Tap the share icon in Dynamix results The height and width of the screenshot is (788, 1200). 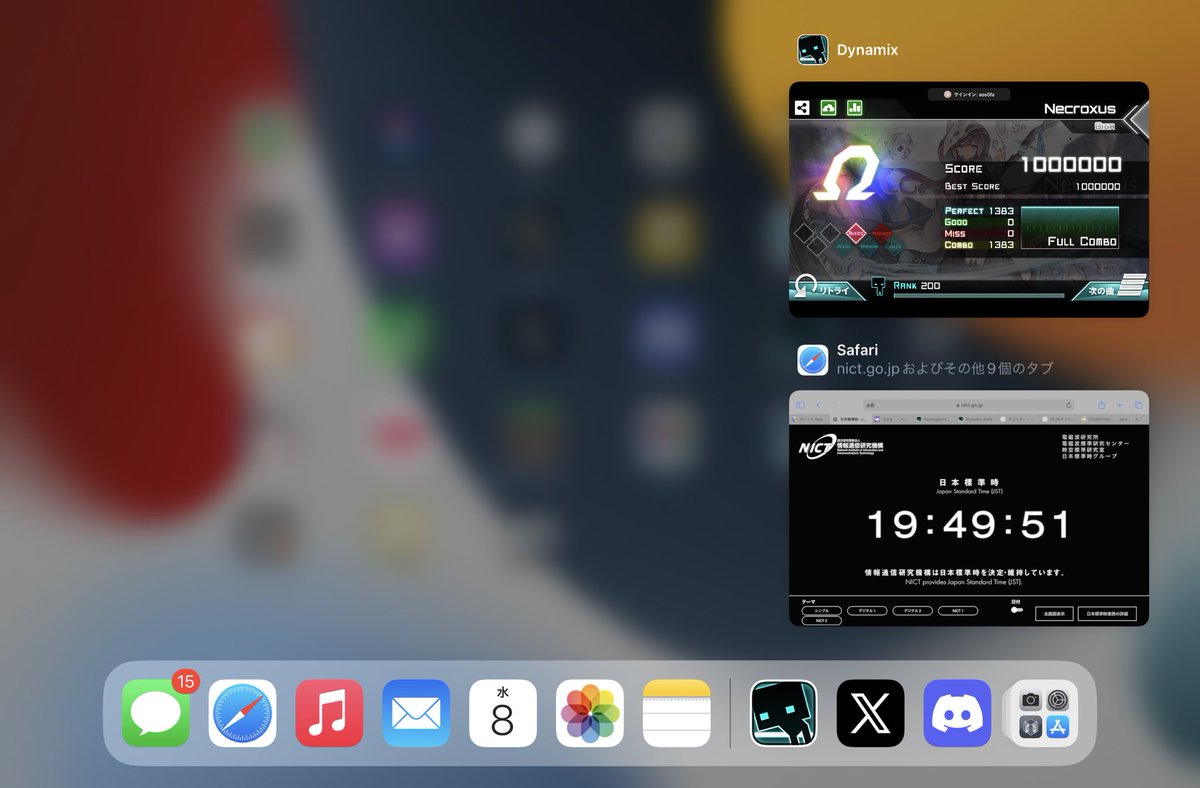pos(802,108)
